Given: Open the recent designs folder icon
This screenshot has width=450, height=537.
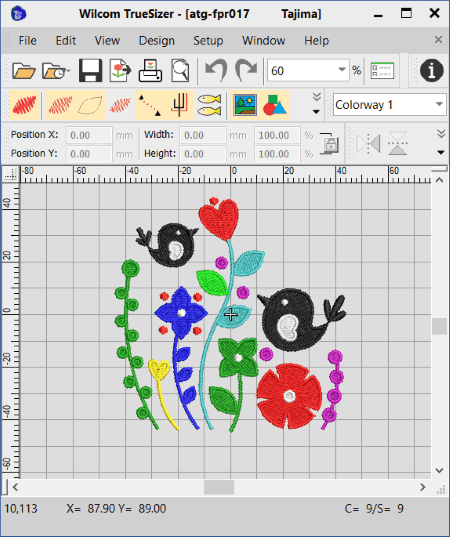Looking at the screenshot, I should tap(55, 71).
